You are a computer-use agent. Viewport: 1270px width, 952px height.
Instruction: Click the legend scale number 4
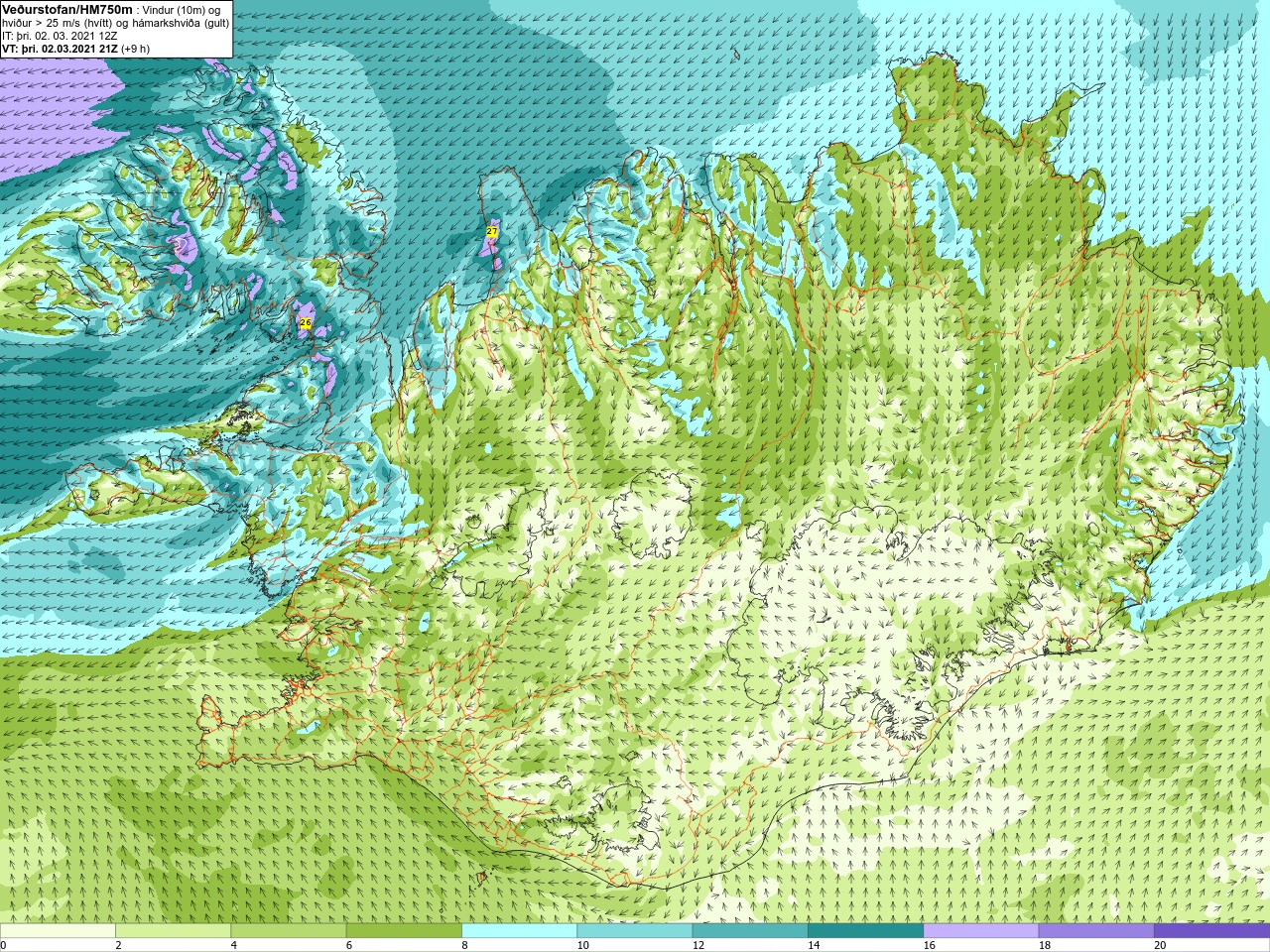(233, 945)
